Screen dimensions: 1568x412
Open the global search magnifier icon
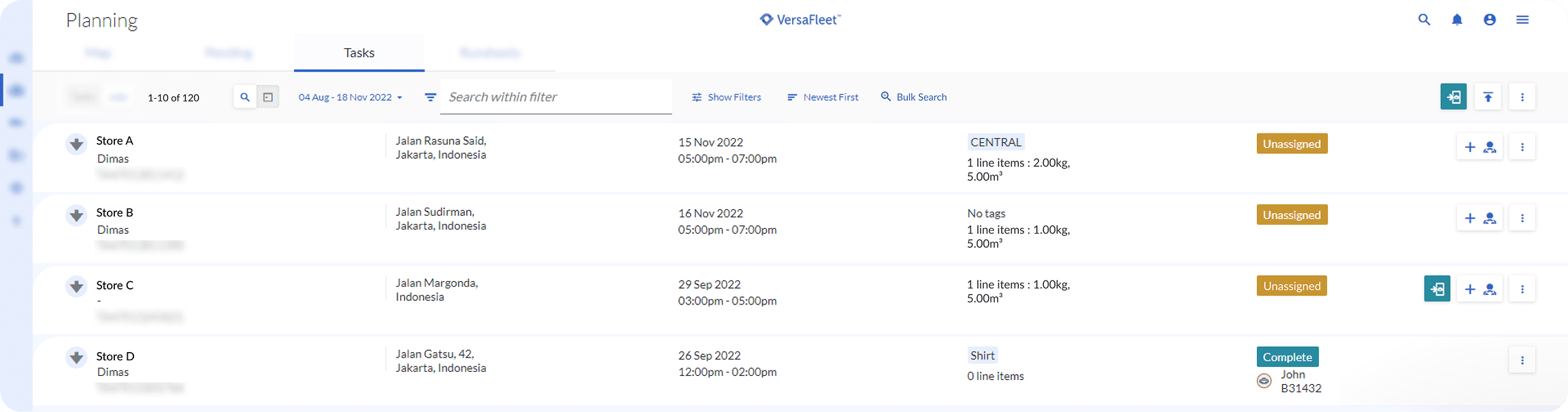[x=1424, y=20]
